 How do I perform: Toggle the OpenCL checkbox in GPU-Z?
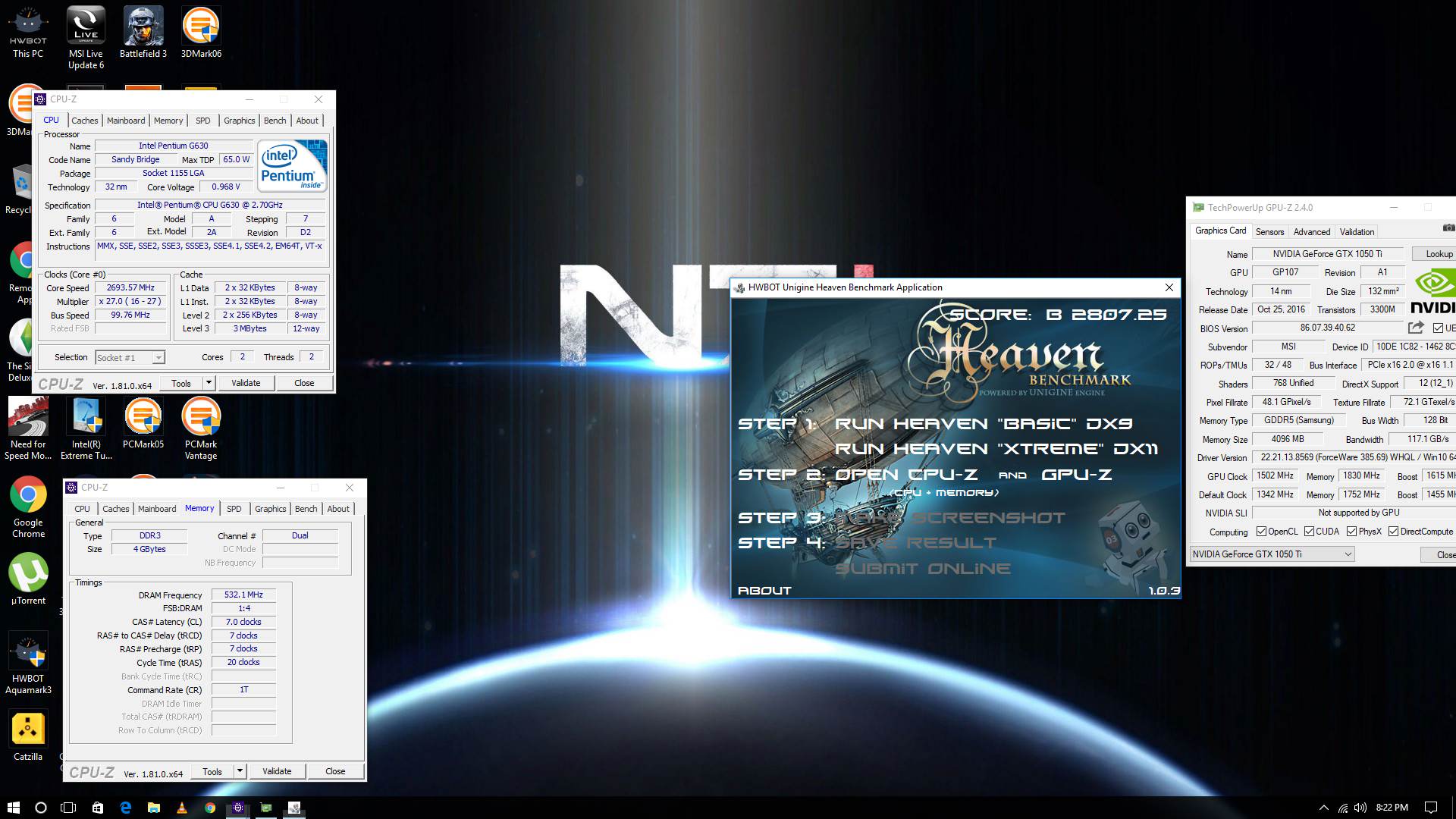(x=1261, y=532)
